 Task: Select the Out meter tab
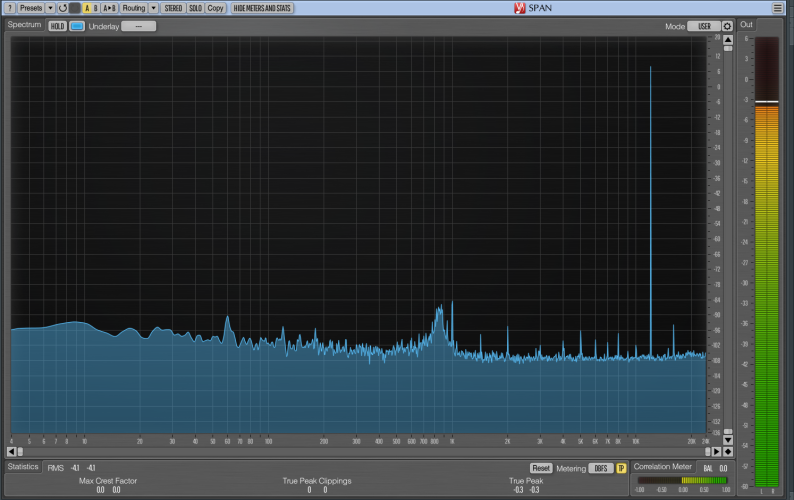pyautogui.click(x=746, y=24)
